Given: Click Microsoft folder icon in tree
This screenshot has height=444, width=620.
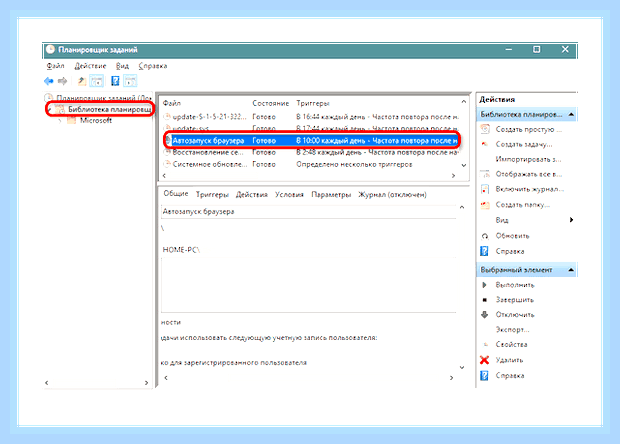Looking at the screenshot, I should [x=71, y=121].
